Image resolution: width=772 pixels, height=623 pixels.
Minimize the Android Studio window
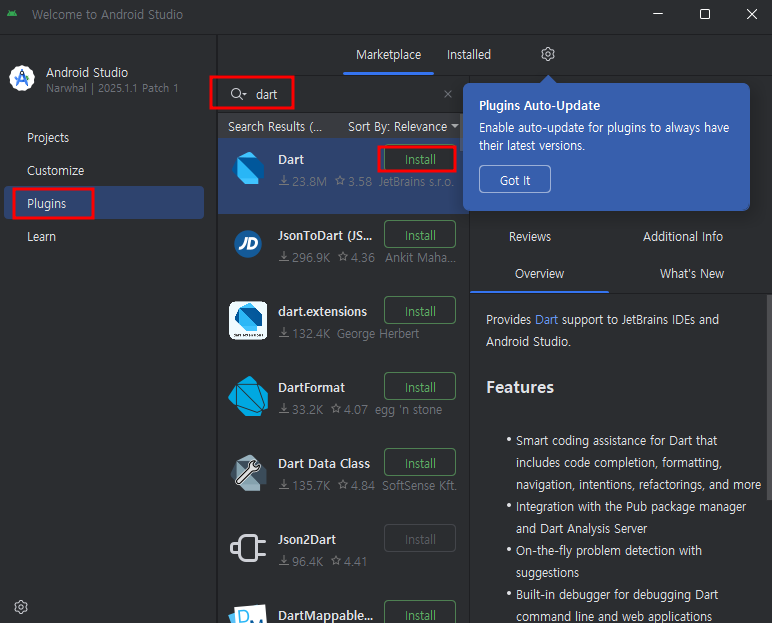pos(658,14)
